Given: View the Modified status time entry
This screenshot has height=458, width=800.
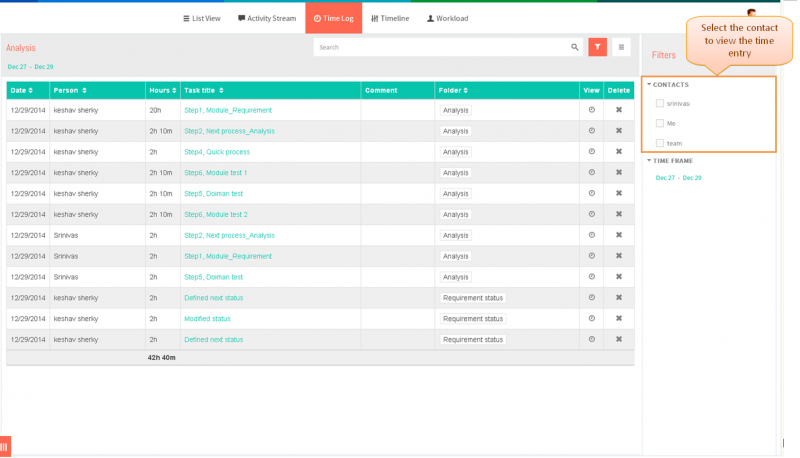Looking at the screenshot, I should coord(591,318).
